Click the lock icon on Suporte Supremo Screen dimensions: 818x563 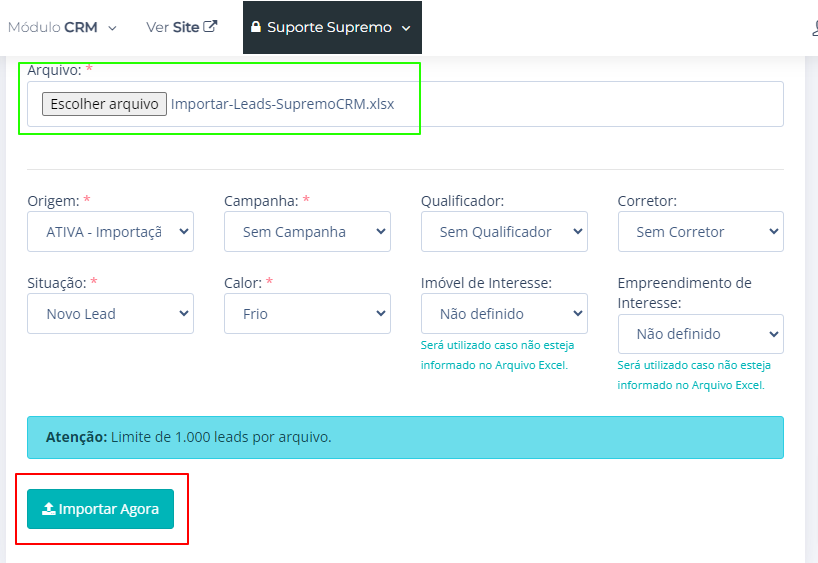(256, 27)
